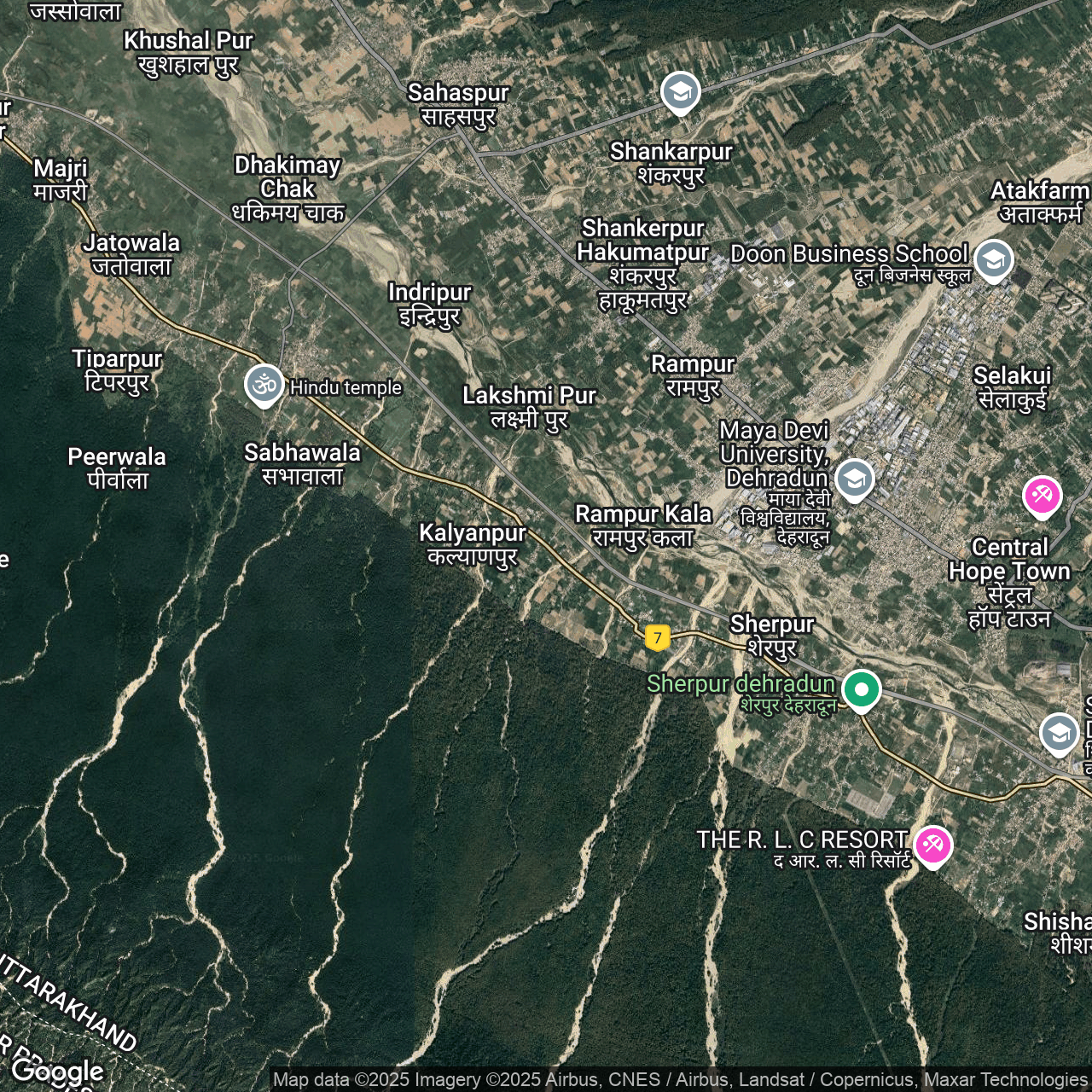Click the pink marker above Central Hope Town

pyautogui.click(x=1042, y=496)
